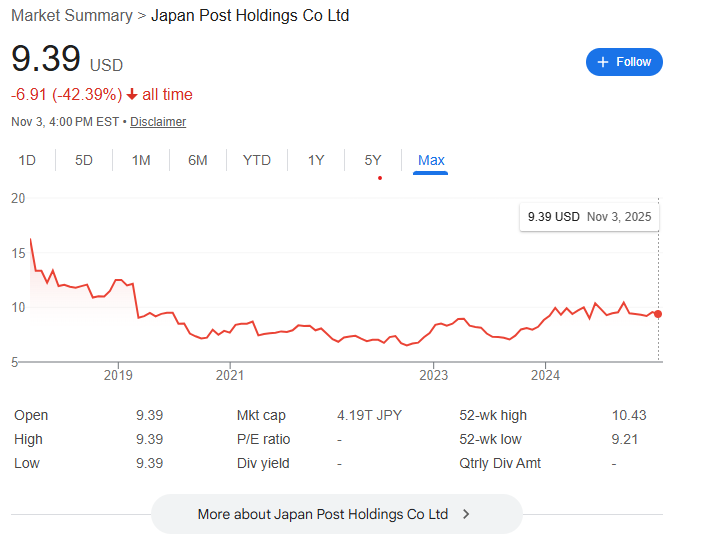Image resolution: width=710 pixels, height=547 pixels.
Task: Click the 52-wk low value 9.21
Action: click(x=625, y=439)
